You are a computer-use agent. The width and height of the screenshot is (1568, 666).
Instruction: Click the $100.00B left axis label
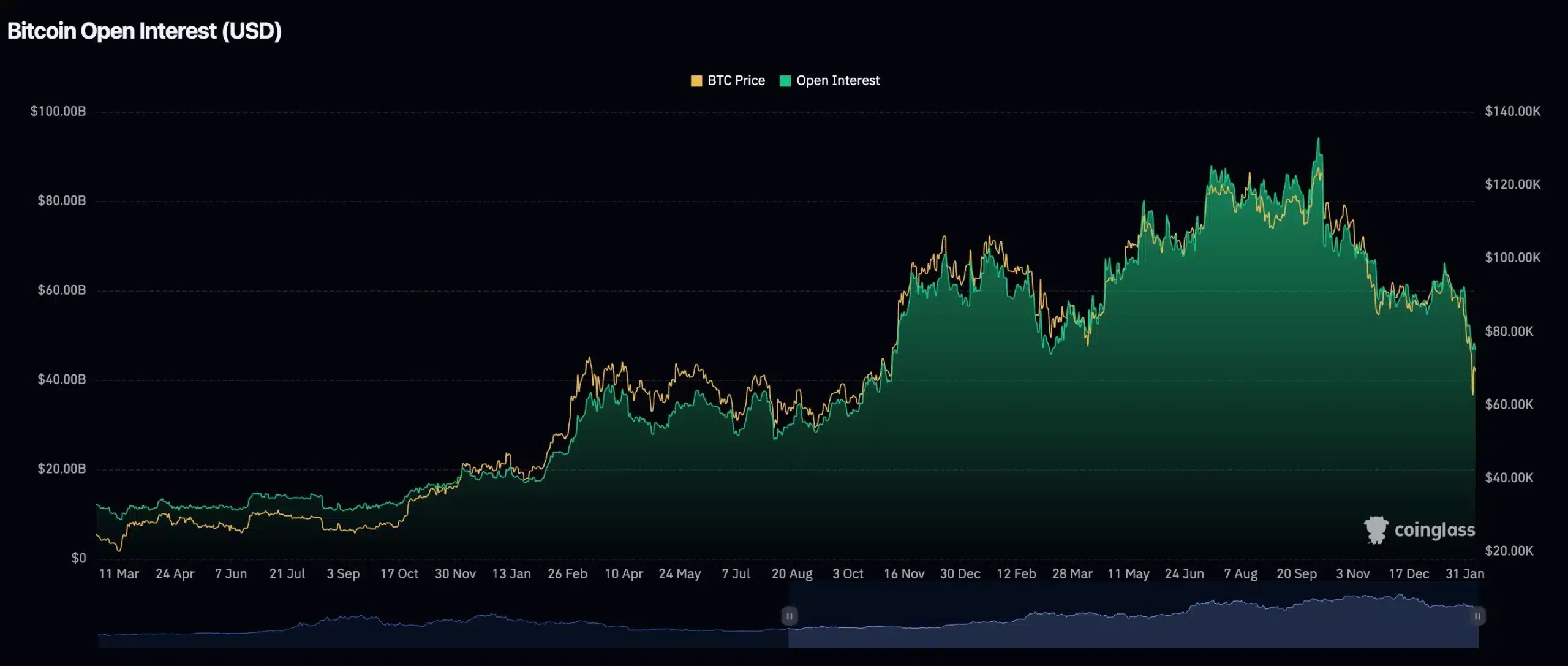(x=59, y=111)
